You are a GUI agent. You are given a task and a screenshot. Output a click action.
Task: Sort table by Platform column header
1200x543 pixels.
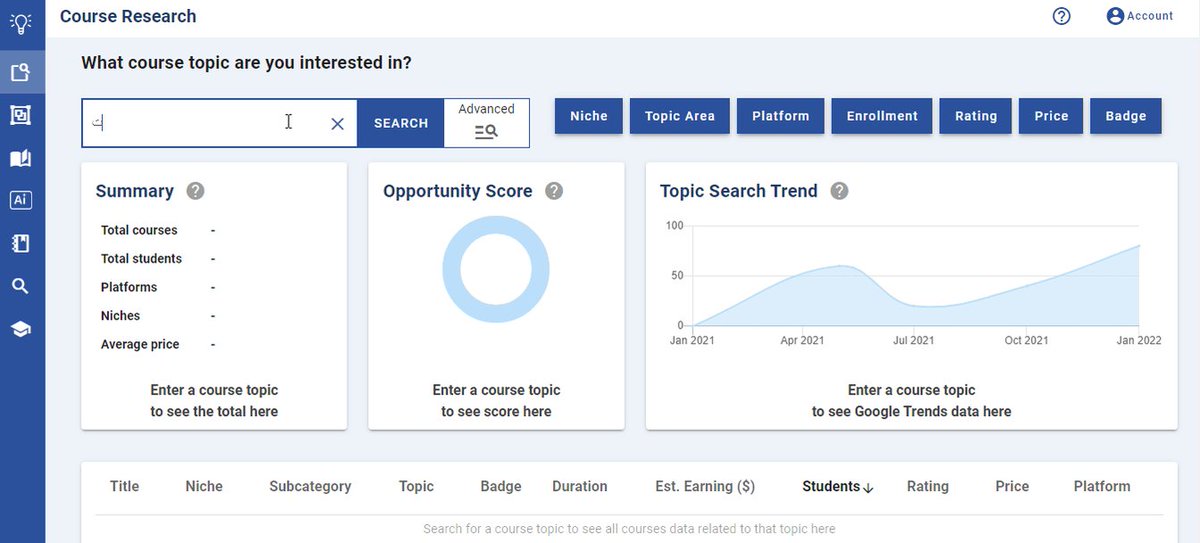pyautogui.click(x=1102, y=486)
